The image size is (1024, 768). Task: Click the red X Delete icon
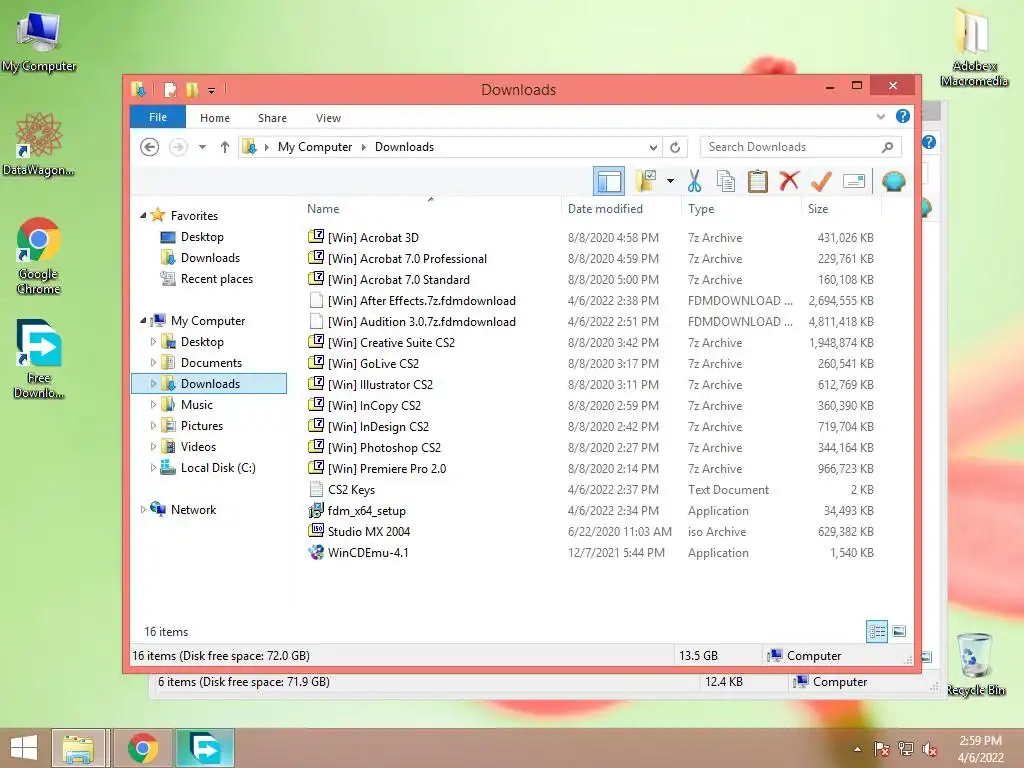[x=790, y=181]
